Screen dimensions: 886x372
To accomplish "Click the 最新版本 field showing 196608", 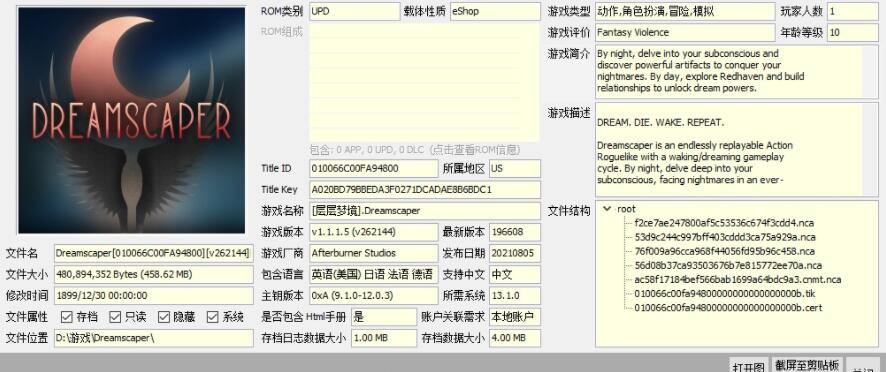I will 515,232.
